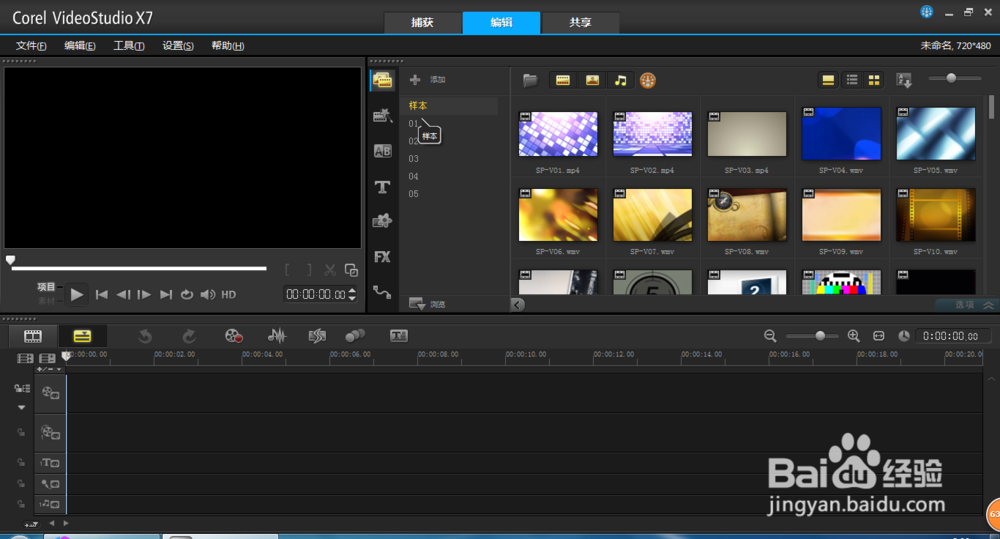The height and width of the screenshot is (539, 1000).
Task: Open the system volume control
Action: (208, 295)
